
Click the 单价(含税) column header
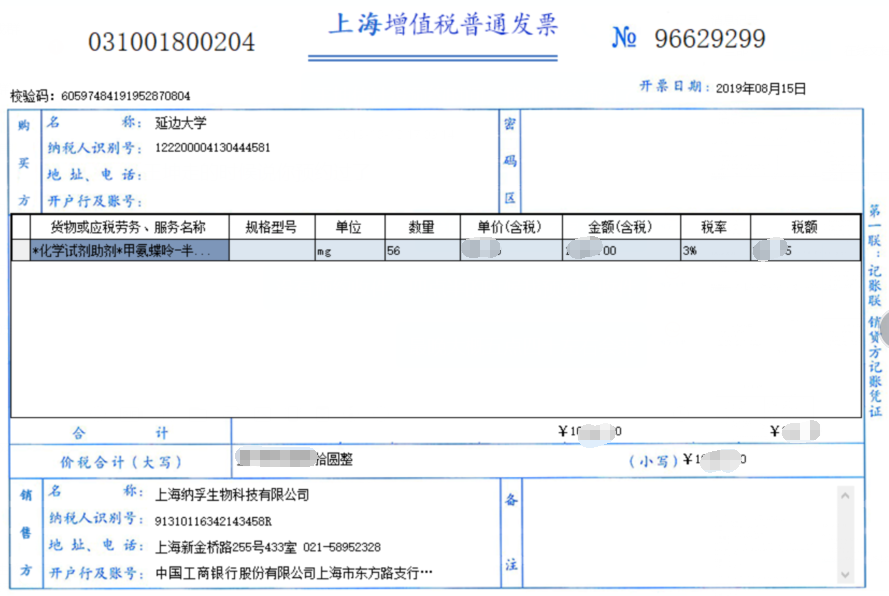pyautogui.click(x=510, y=227)
